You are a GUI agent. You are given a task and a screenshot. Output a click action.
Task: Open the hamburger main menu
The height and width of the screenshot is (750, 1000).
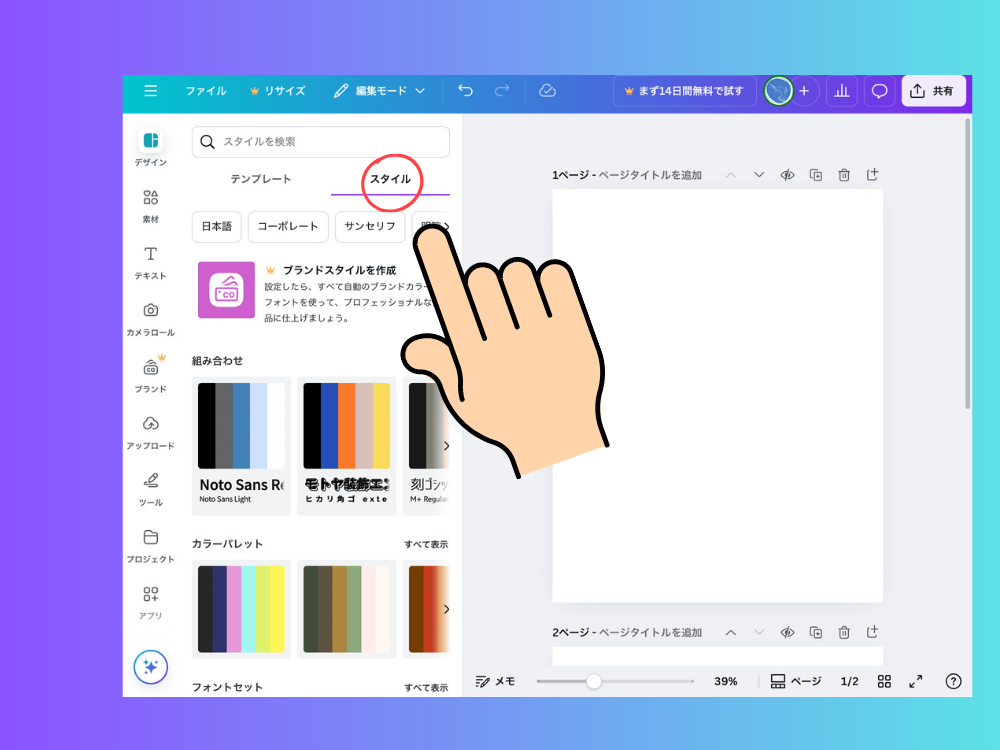tap(151, 91)
